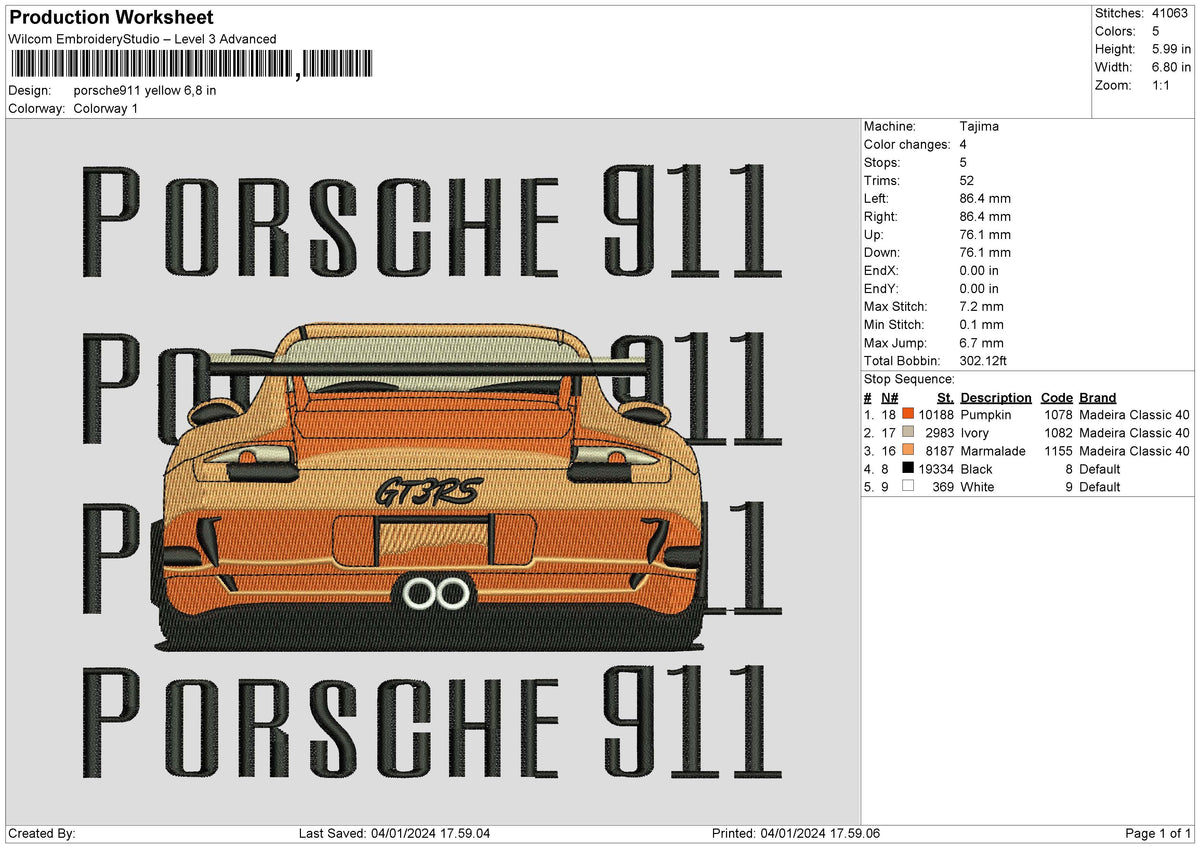Image resolution: width=1200 pixels, height=848 pixels.
Task: Click the Colors count value 5
Action: click(x=1155, y=31)
